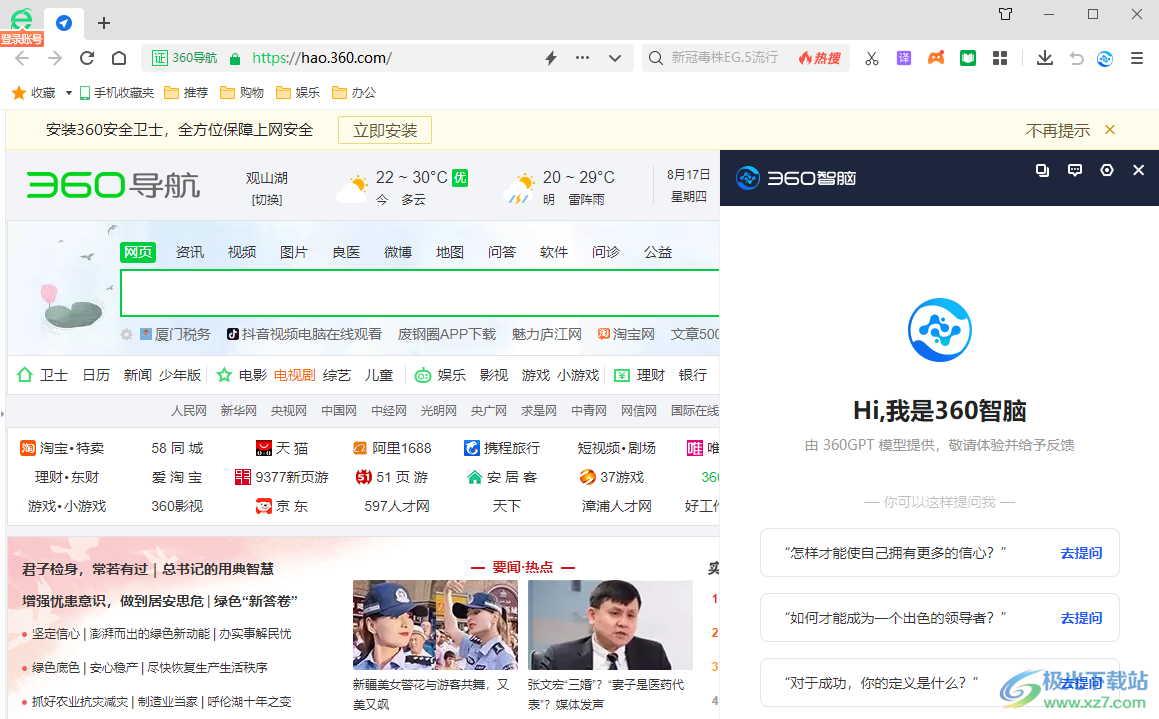
Task: Open the browser hamburger main menu
Action: (x=1137, y=58)
